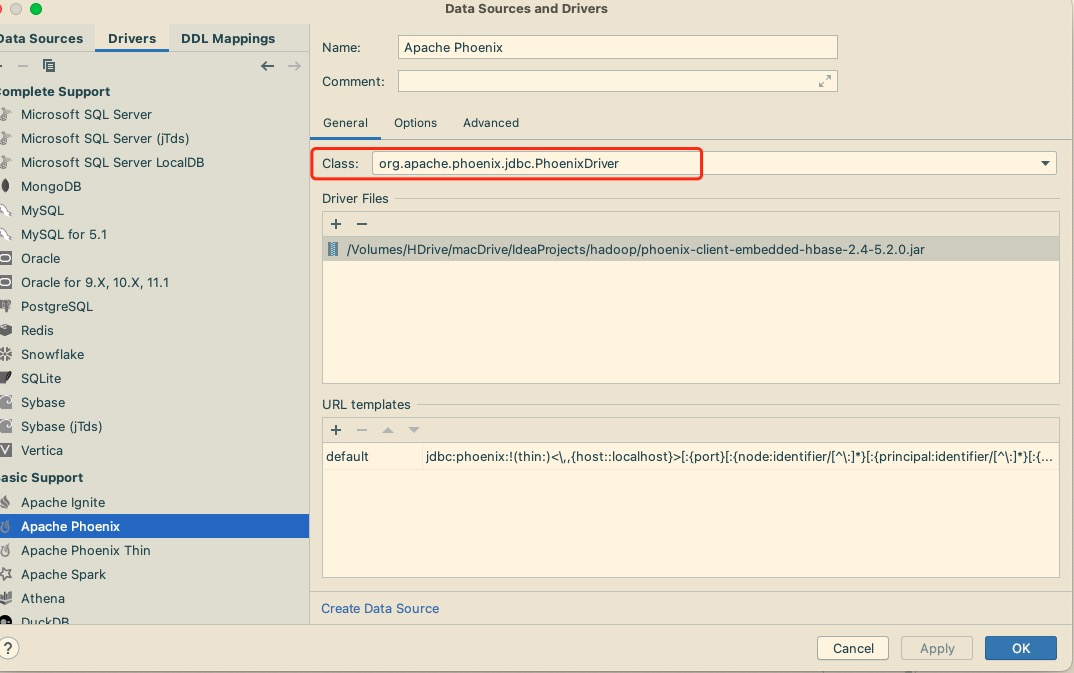Navigate back with the left arrow
Image resolution: width=1074 pixels, height=673 pixels.
pyautogui.click(x=268, y=66)
